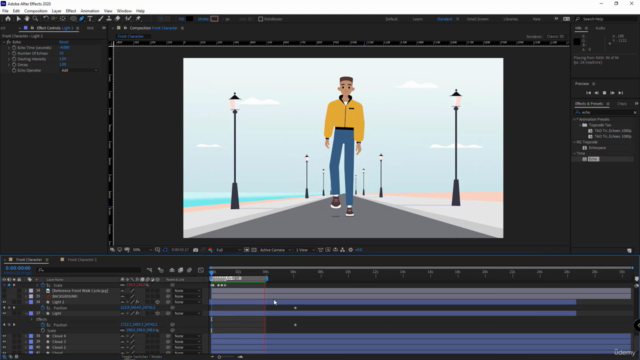Viewport: 640px width, 360px height.
Task: Hide the Light 2 layer eye
Action: pos(4,302)
